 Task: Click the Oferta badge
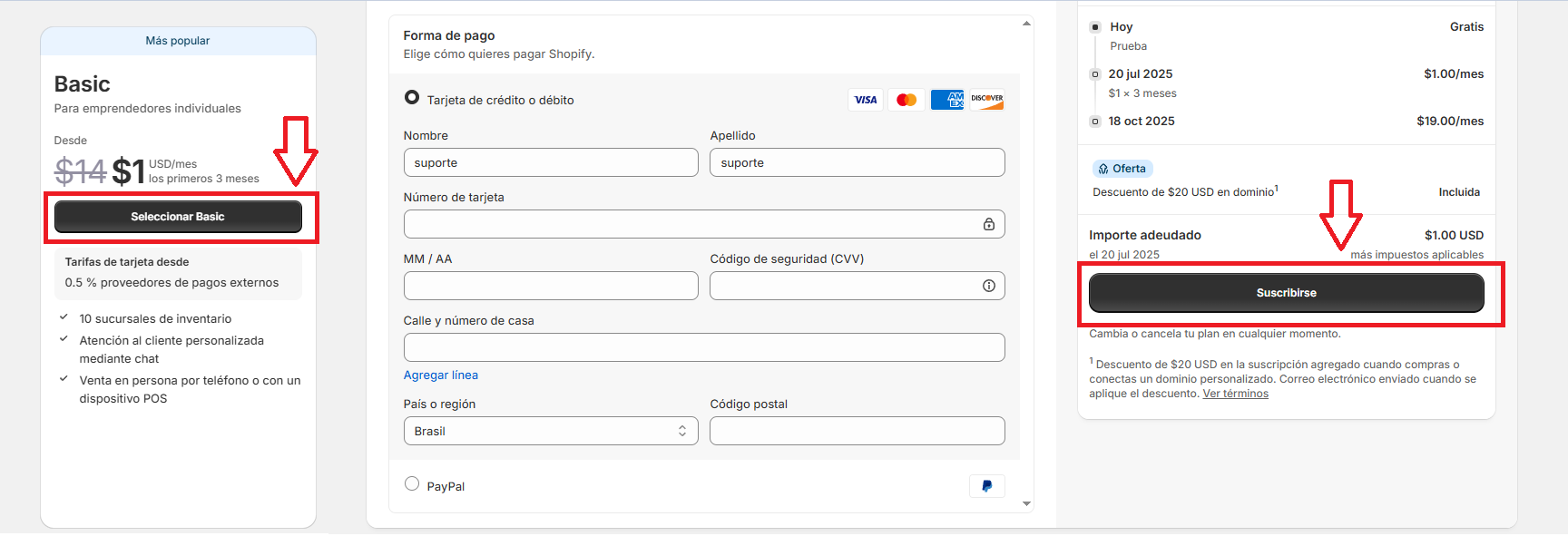[1122, 169]
